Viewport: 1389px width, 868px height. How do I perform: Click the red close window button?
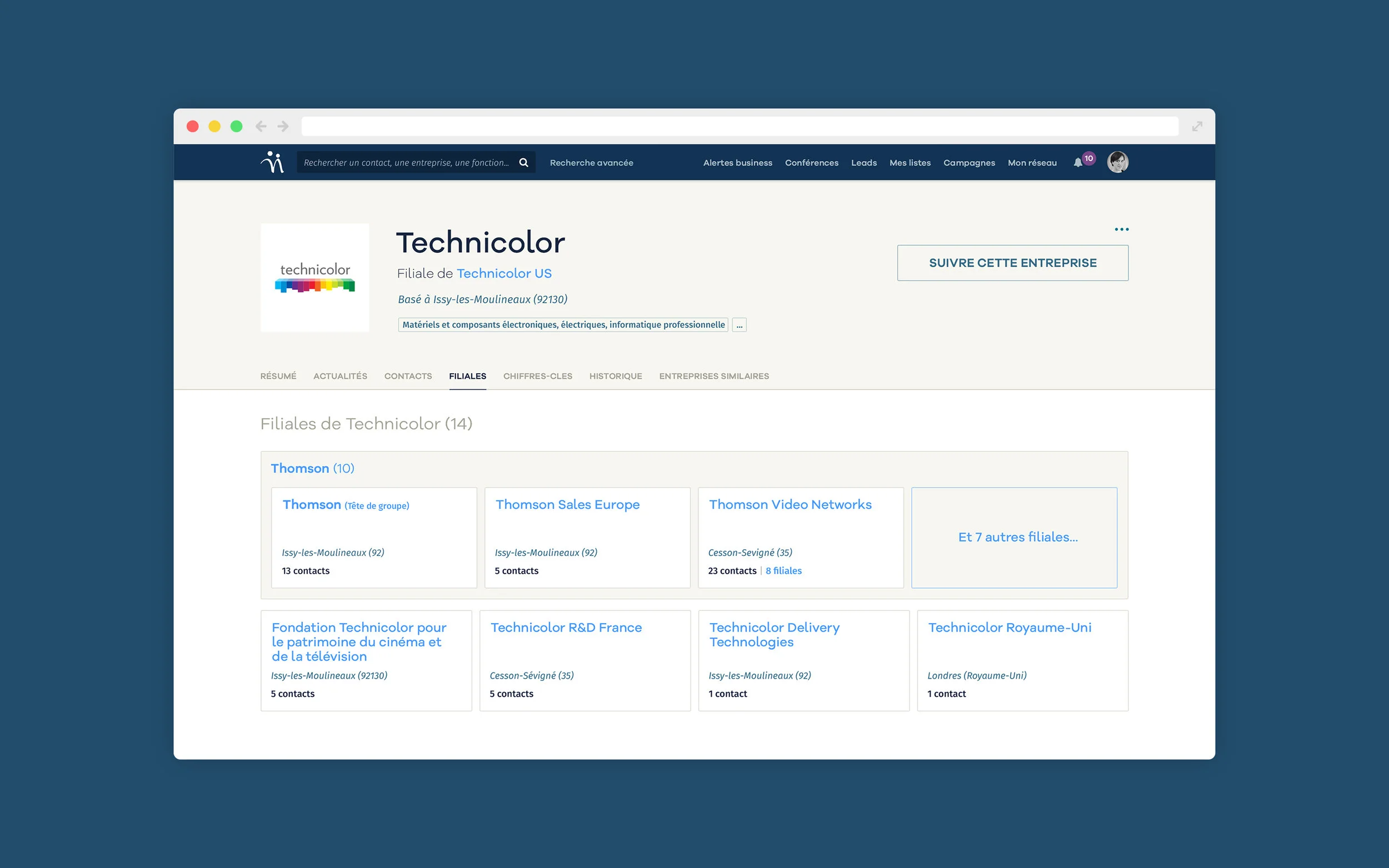[x=193, y=126]
